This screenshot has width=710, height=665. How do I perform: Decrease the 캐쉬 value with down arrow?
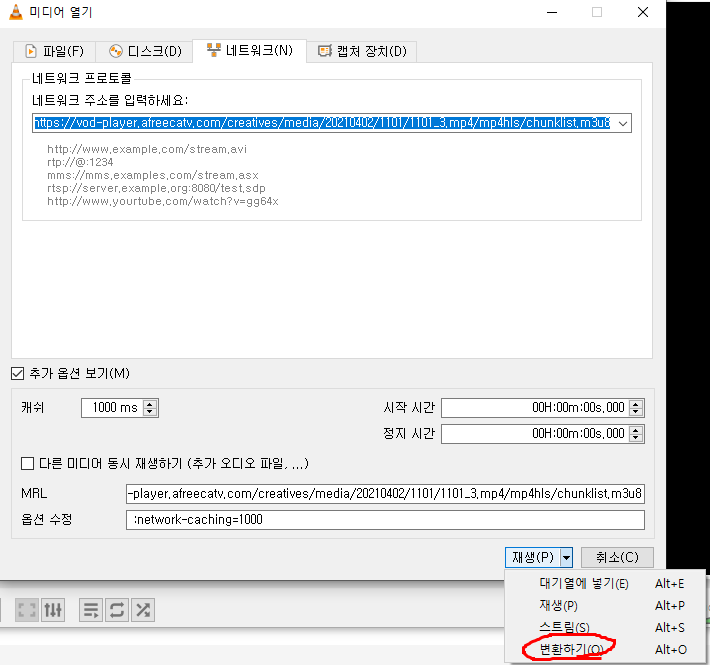[150, 412]
